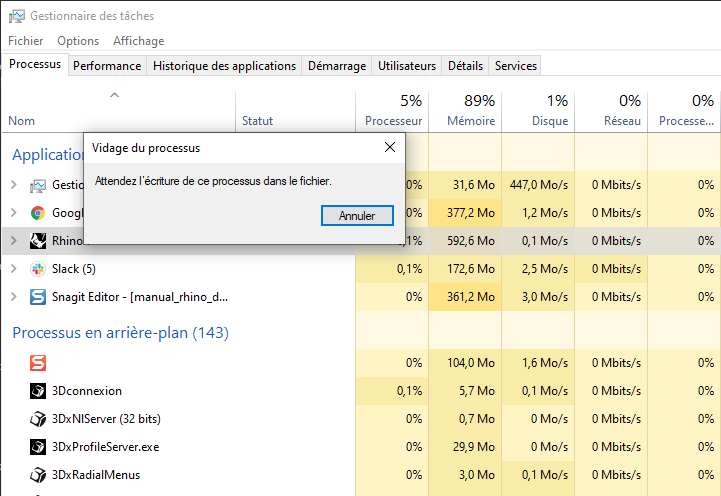
Task: Click the 31,6 Mo memory value
Action: (x=474, y=185)
